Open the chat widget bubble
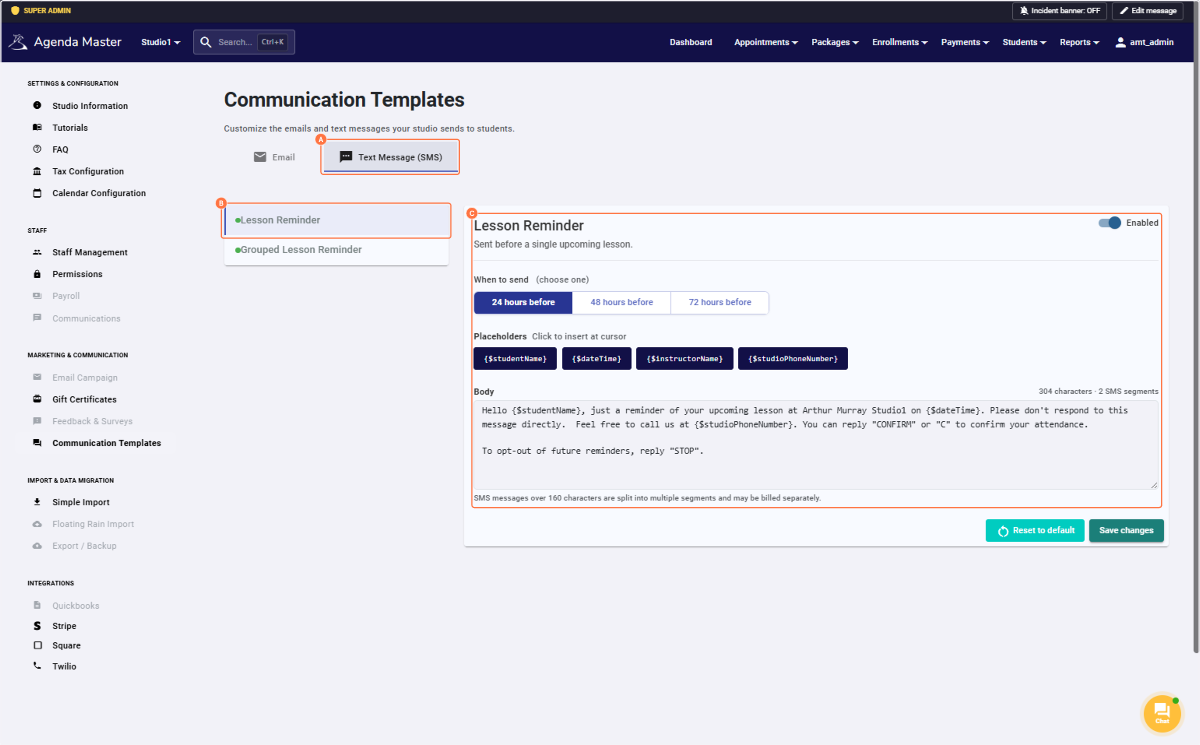Viewport: 1200px width, 745px height. point(1162,713)
